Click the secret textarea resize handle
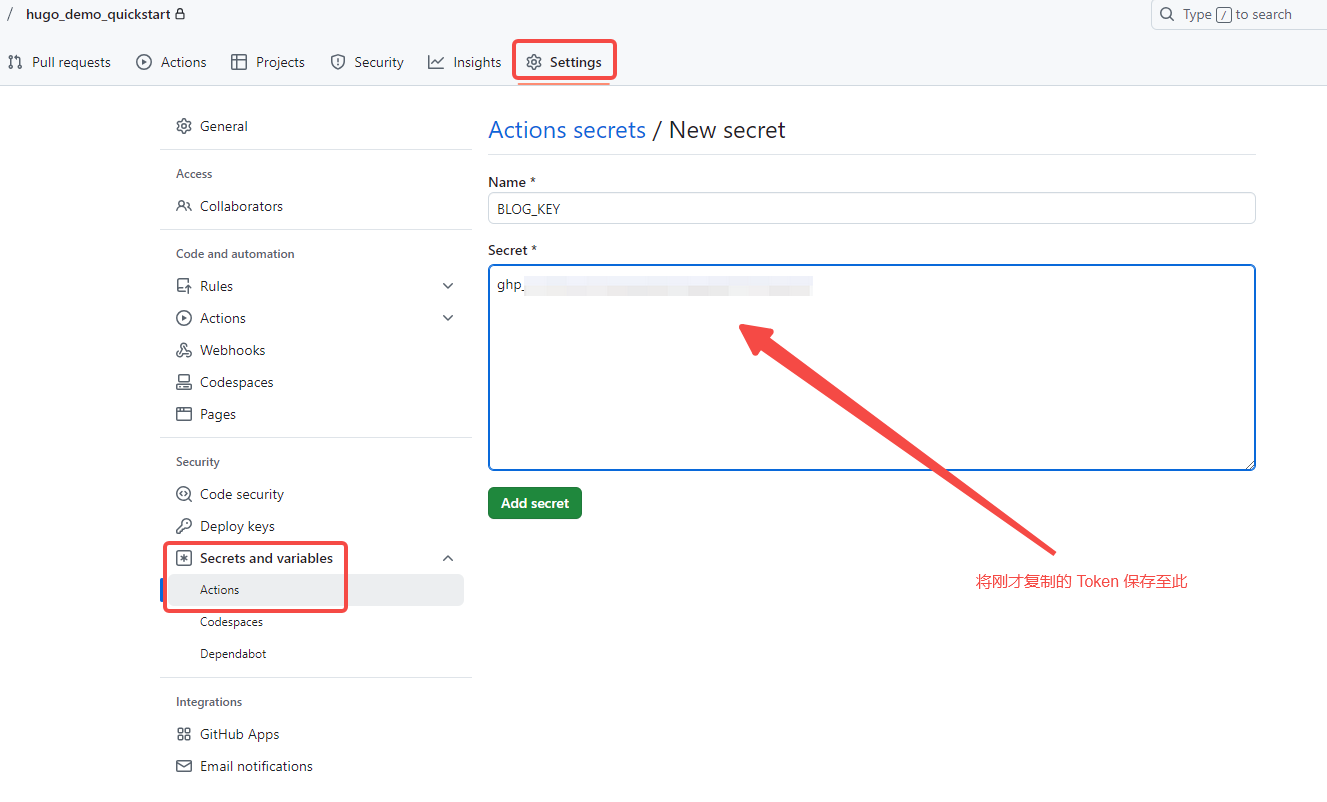Image resolution: width=1327 pixels, height=802 pixels. click(1249, 463)
